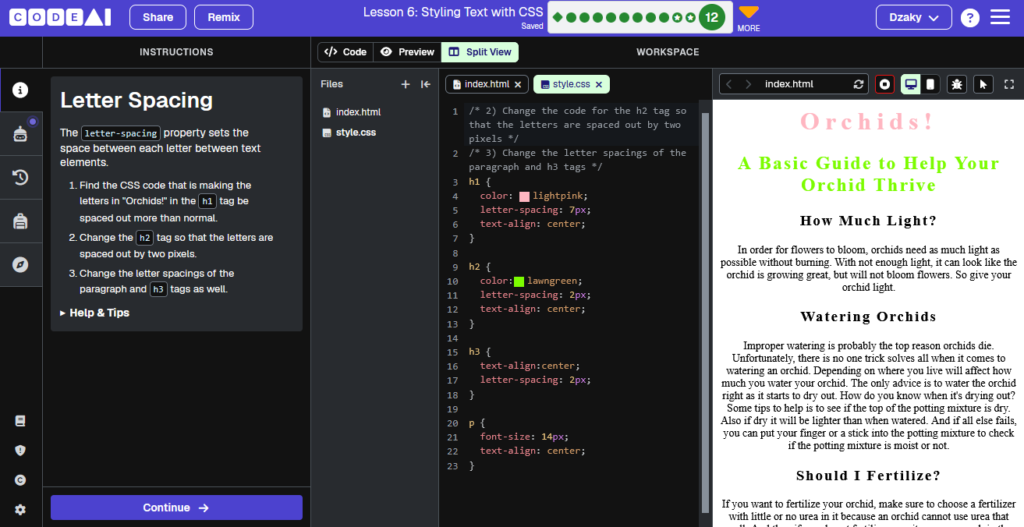Viewport: 1024px width, 527px height.
Task: Refresh the preview of index.html
Action: click(858, 84)
